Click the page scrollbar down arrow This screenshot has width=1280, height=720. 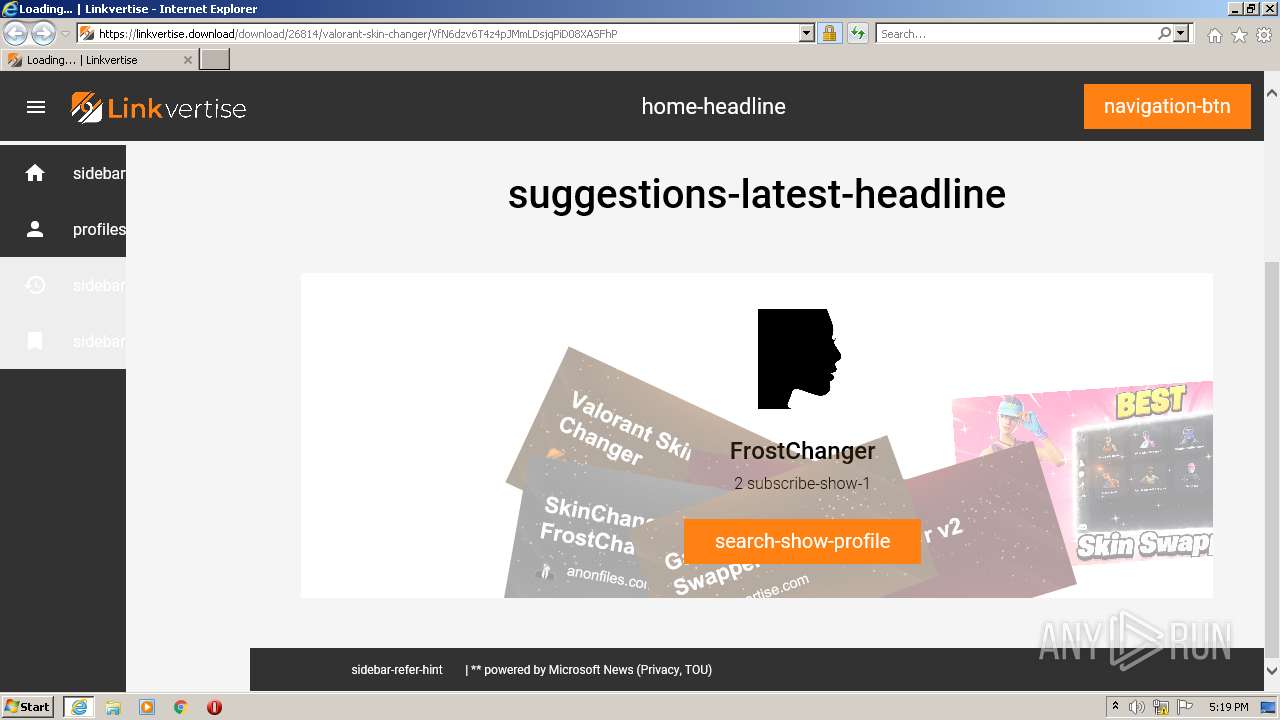click(1272, 671)
